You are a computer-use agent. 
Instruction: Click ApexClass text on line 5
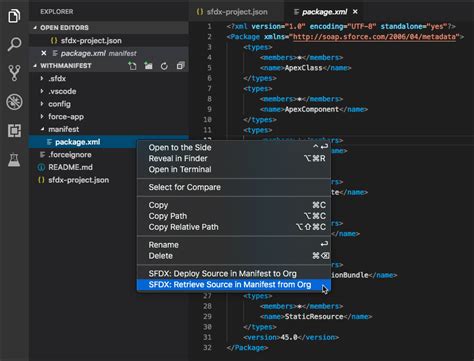click(304, 68)
